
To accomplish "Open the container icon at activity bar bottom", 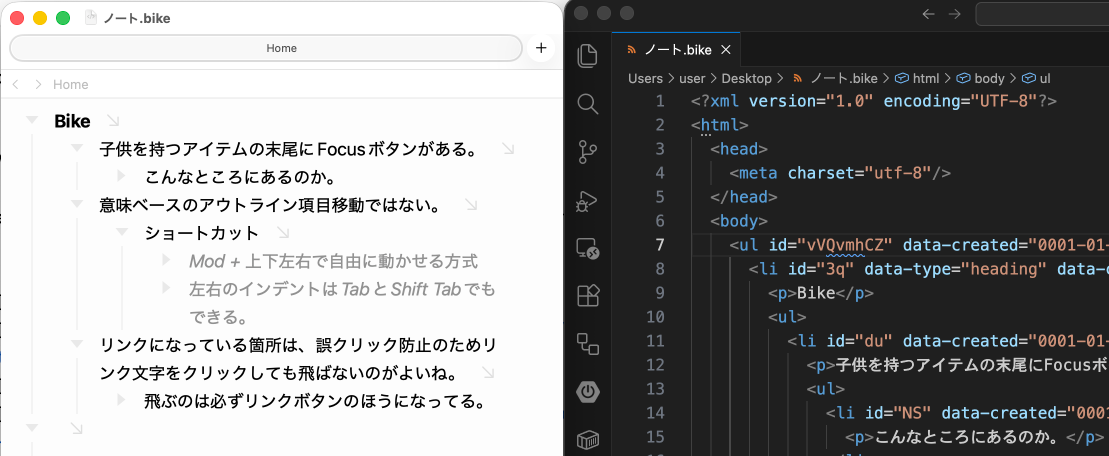I will [588, 440].
